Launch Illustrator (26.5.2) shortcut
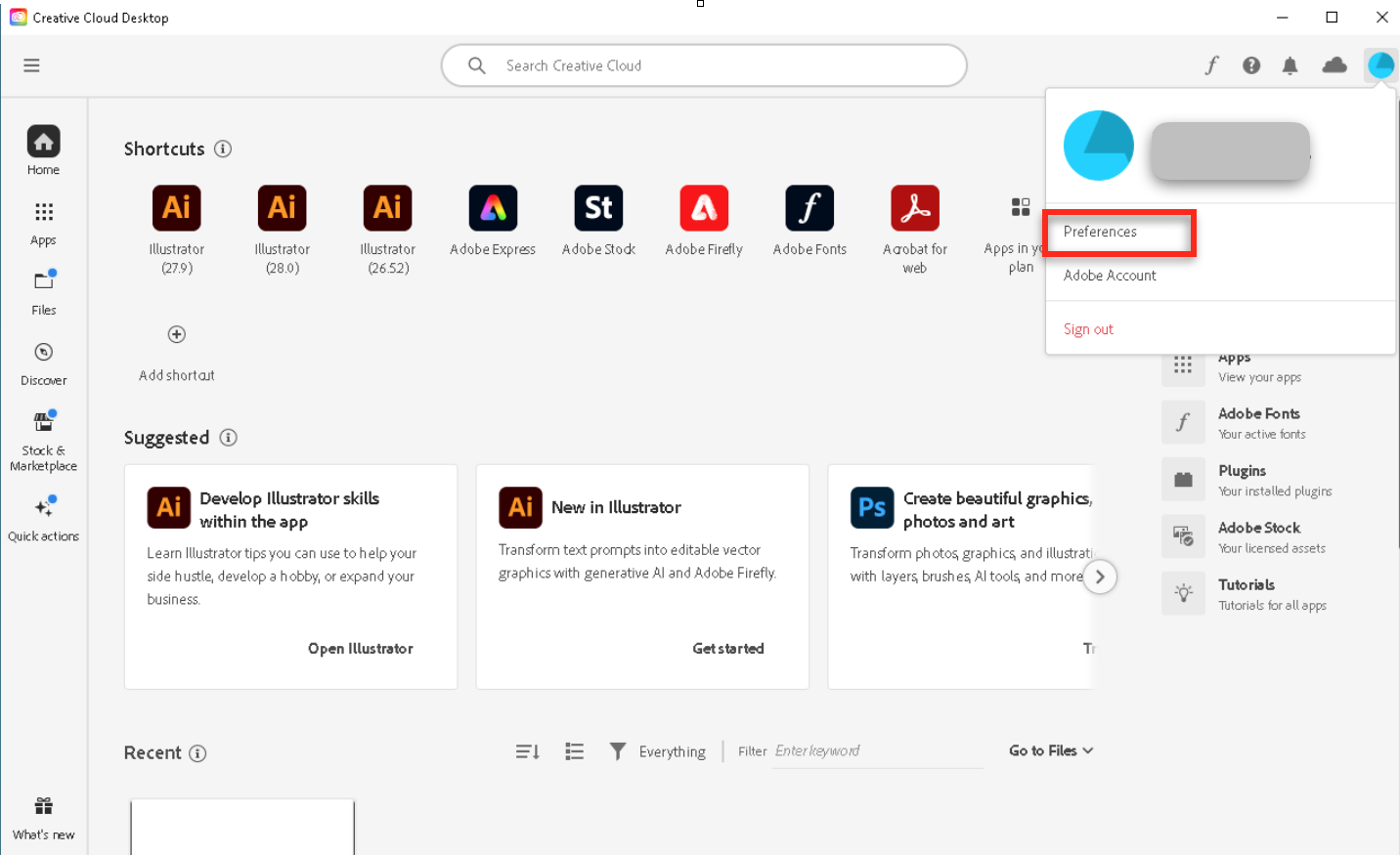The image size is (1400, 855). pyautogui.click(x=388, y=230)
